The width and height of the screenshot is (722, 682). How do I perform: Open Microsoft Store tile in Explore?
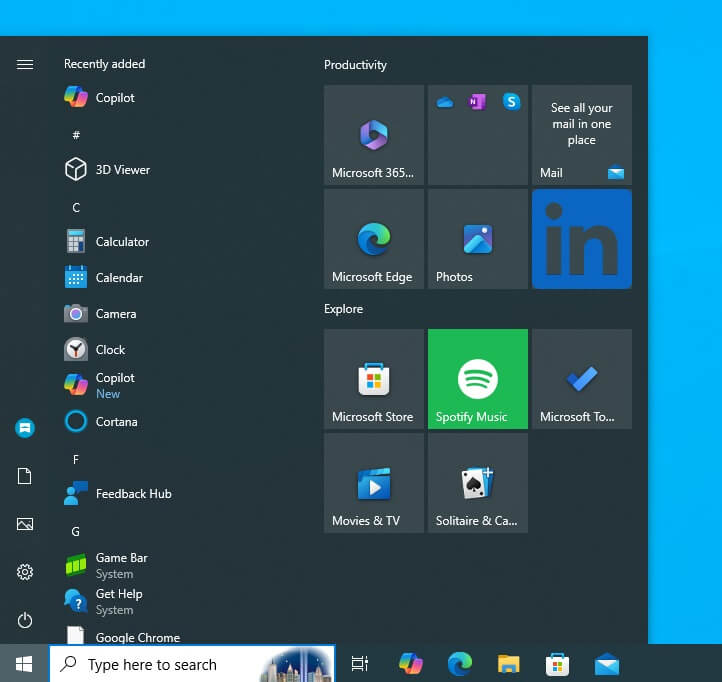click(373, 379)
